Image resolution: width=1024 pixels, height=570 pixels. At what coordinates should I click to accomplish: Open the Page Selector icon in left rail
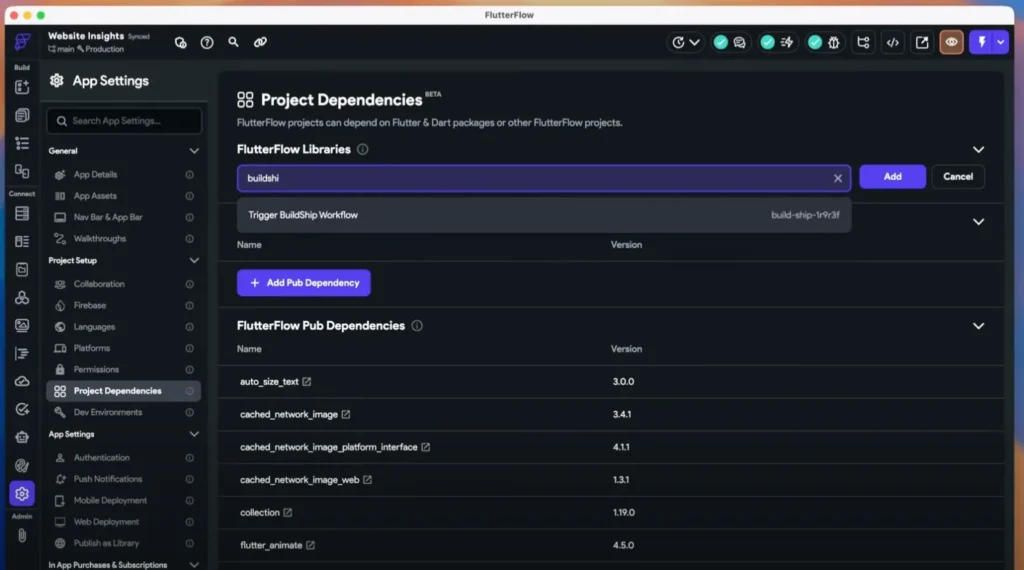[22, 115]
